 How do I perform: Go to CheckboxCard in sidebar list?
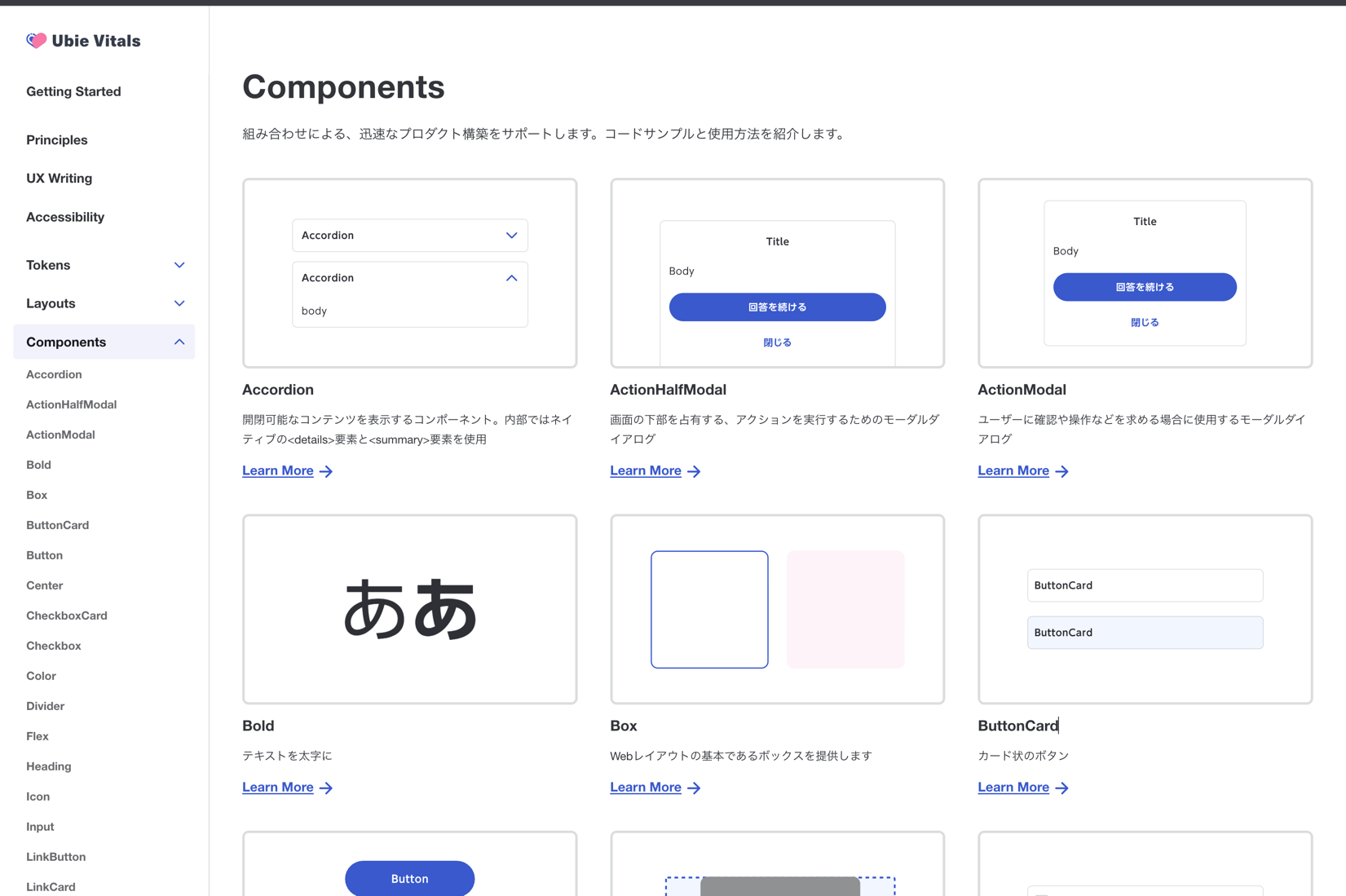(67, 616)
